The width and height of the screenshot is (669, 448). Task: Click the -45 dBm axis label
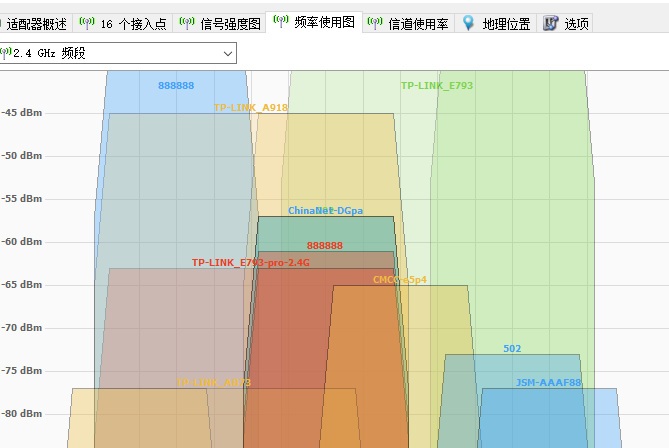point(22,113)
